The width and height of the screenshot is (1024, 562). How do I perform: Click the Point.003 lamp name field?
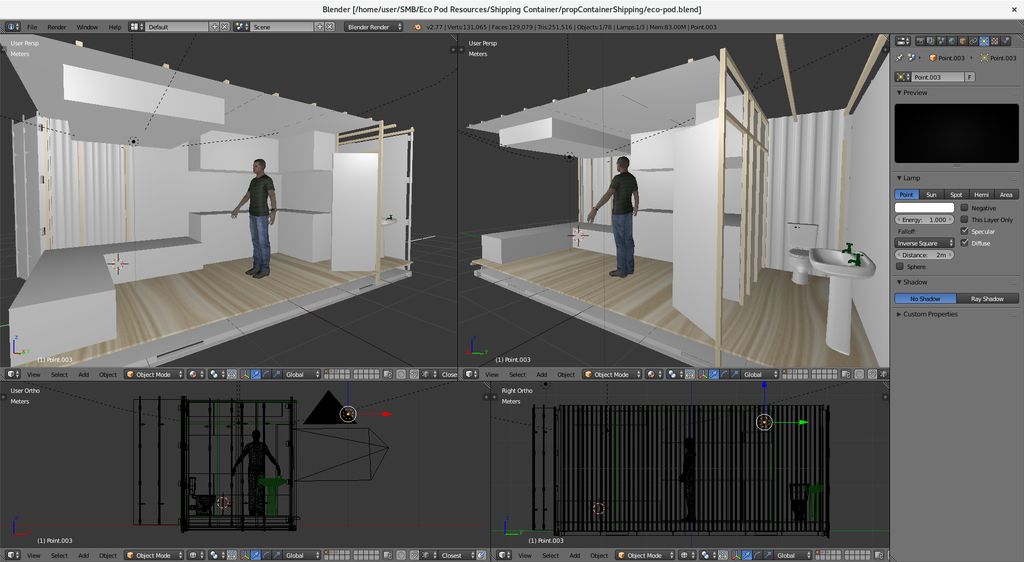pyautogui.click(x=938, y=77)
